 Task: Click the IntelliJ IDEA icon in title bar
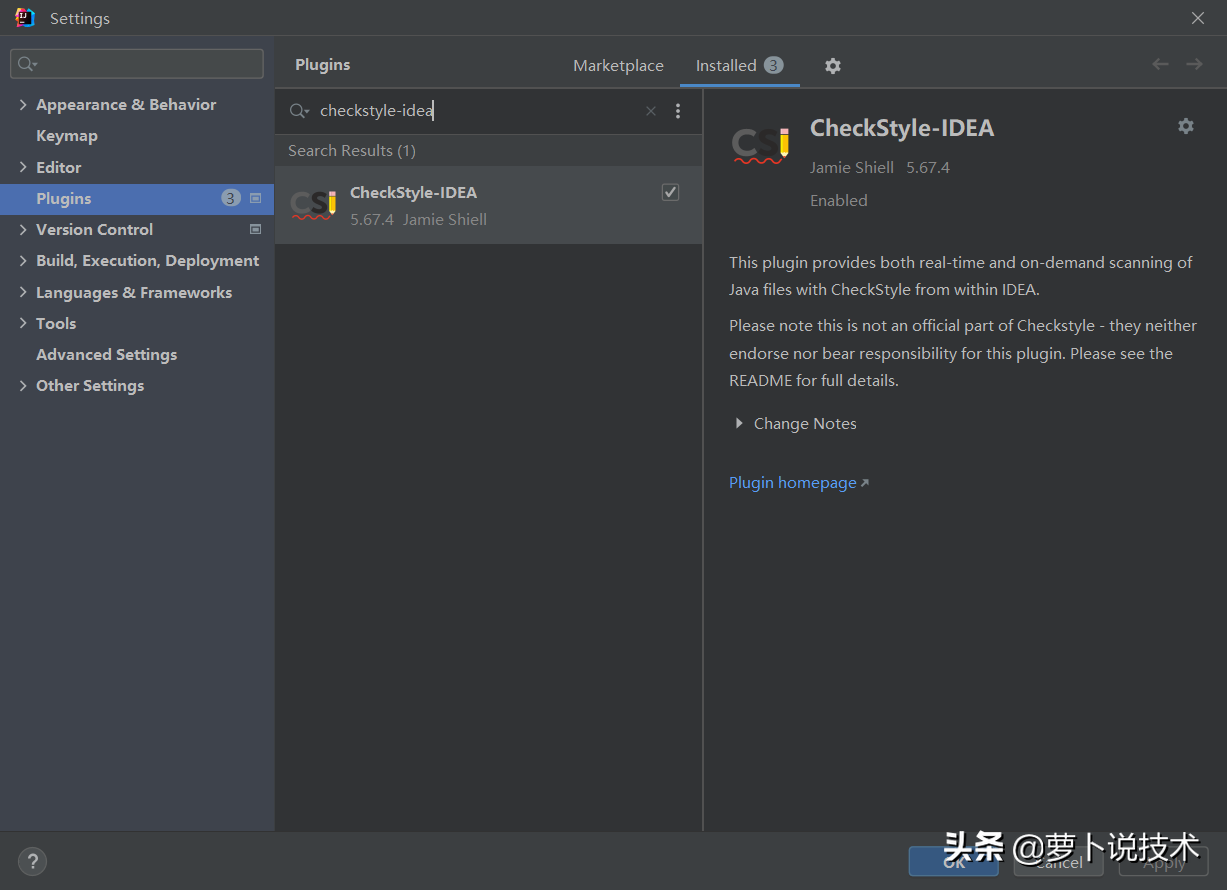click(25, 18)
